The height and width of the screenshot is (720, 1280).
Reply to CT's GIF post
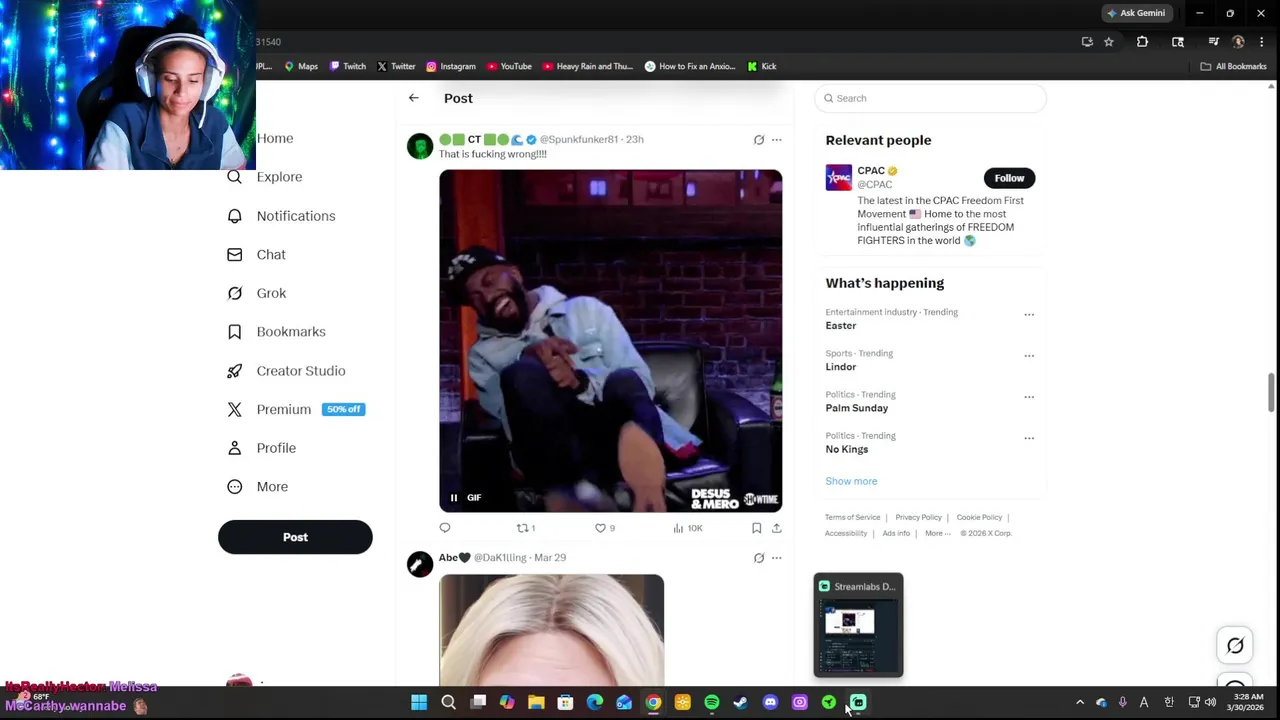[x=445, y=528]
